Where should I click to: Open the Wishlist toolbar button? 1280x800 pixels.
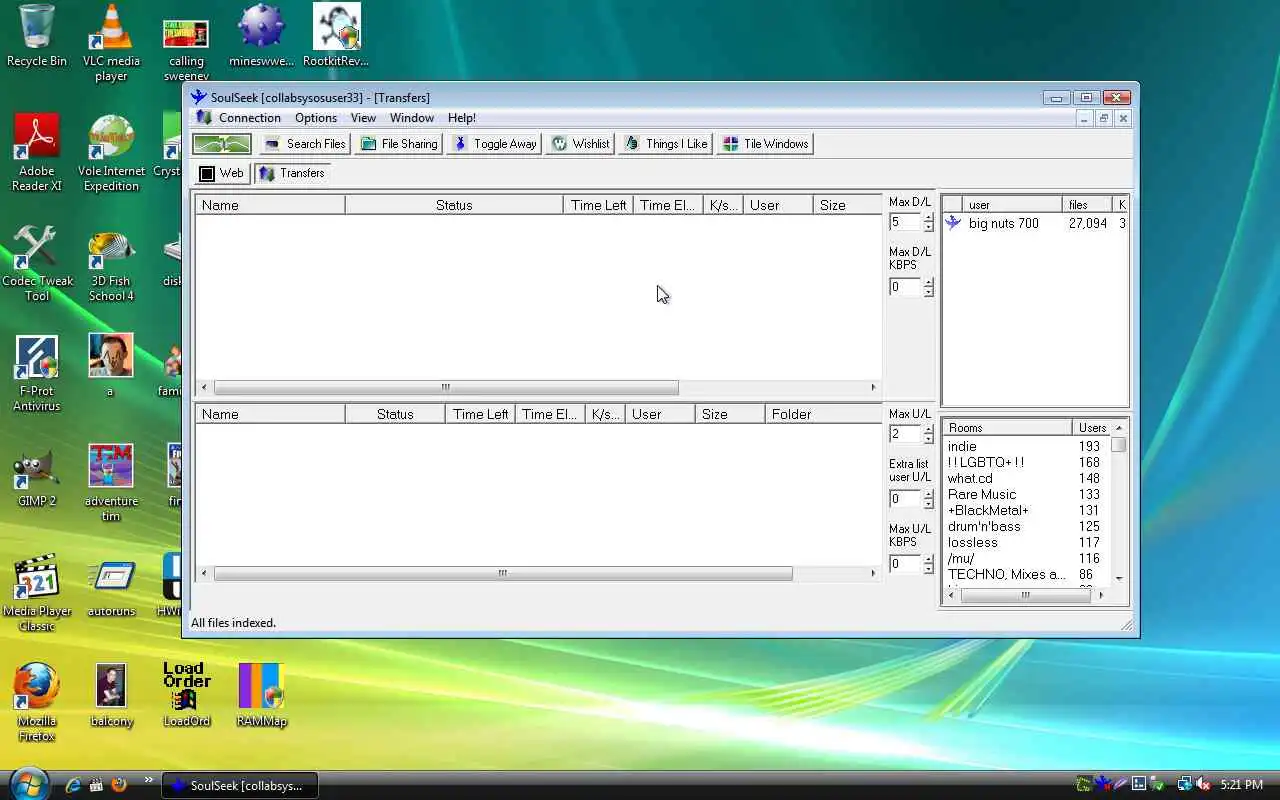[x=580, y=144]
